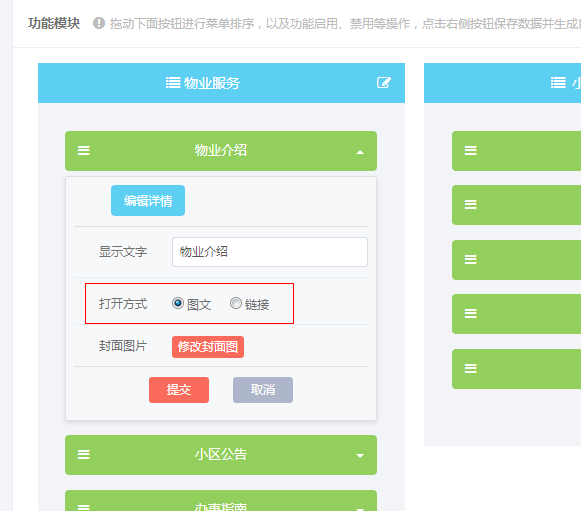Click edit icon on 物业服务 header
Image resolution: width=581 pixels, height=511 pixels.
tap(384, 82)
